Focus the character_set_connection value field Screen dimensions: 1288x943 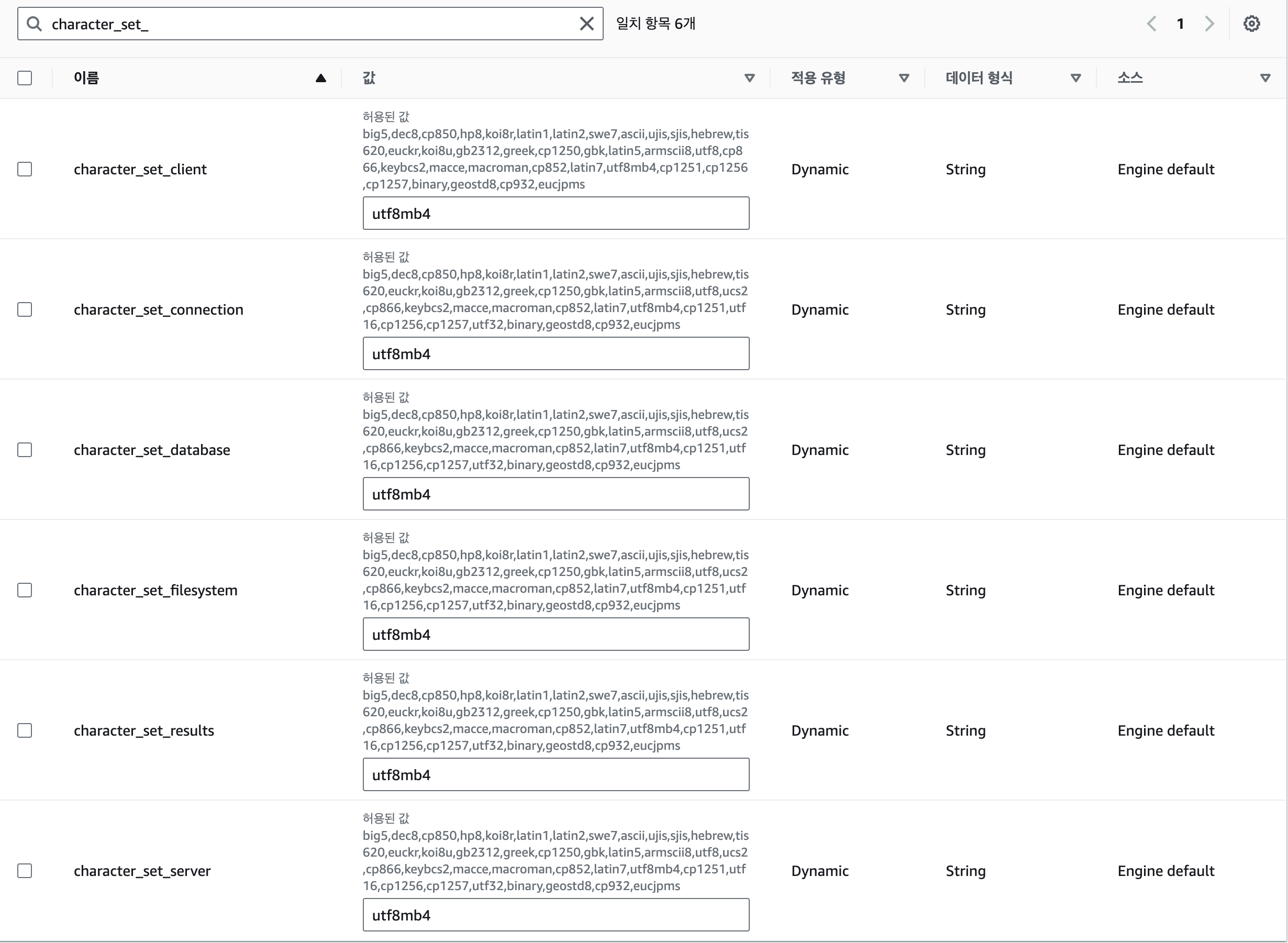556,354
